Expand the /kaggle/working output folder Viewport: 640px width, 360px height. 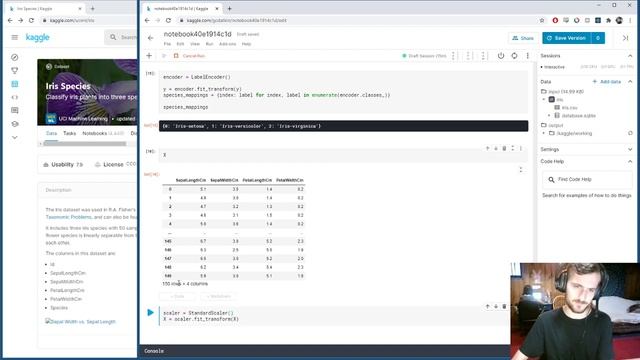[544, 133]
